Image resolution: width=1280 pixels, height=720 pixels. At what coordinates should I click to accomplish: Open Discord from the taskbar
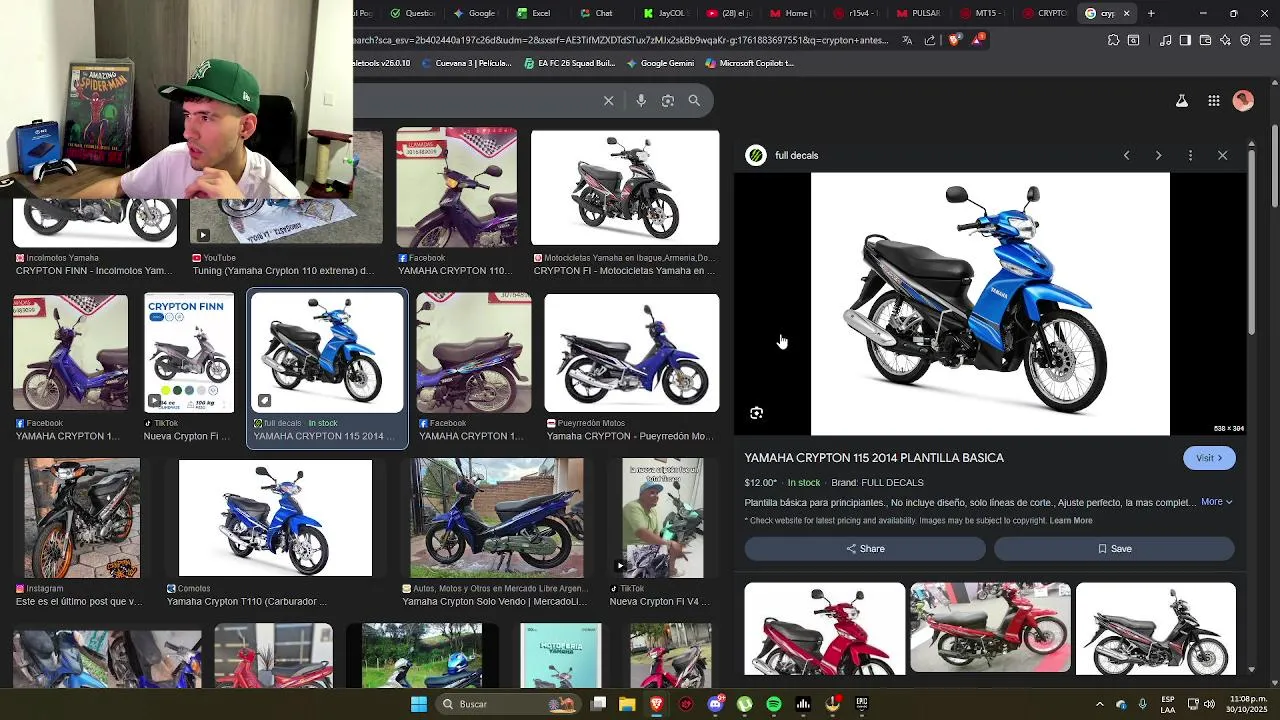point(715,704)
